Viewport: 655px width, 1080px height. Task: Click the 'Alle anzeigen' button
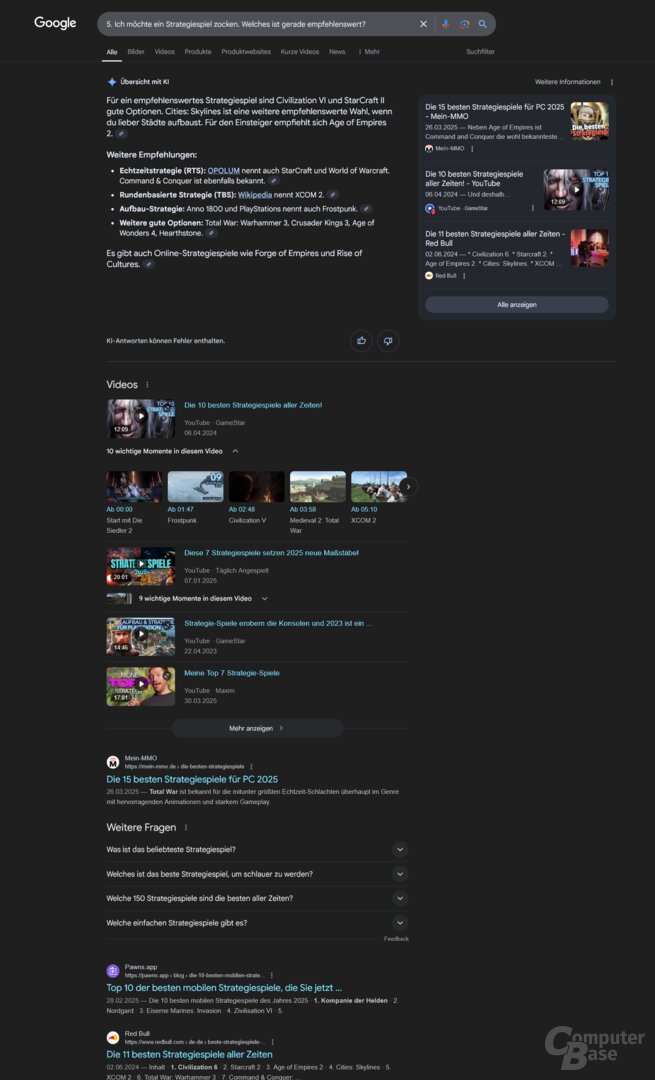point(517,304)
